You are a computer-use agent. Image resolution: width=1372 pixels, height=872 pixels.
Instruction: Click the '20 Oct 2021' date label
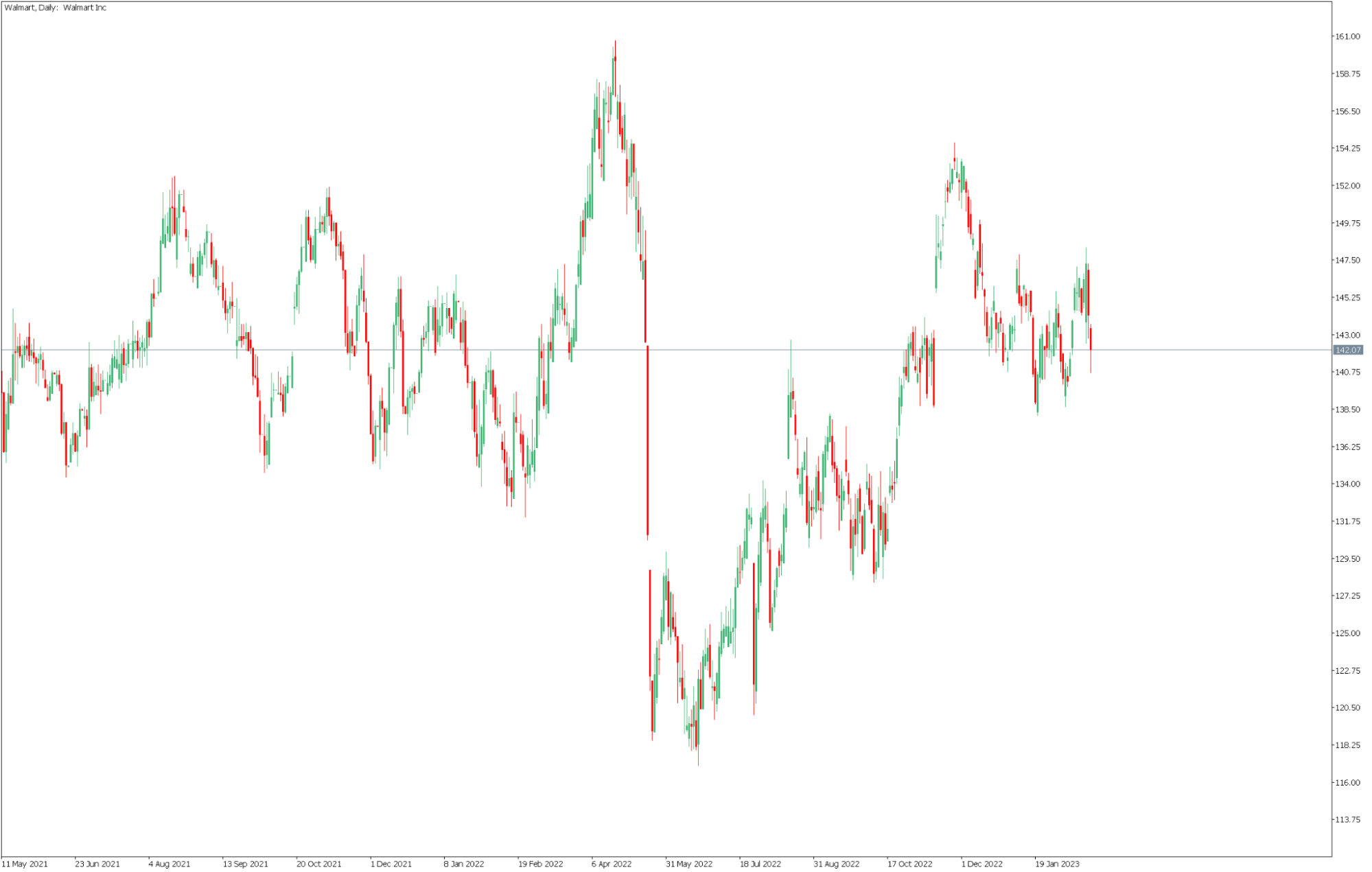(x=318, y=864)
